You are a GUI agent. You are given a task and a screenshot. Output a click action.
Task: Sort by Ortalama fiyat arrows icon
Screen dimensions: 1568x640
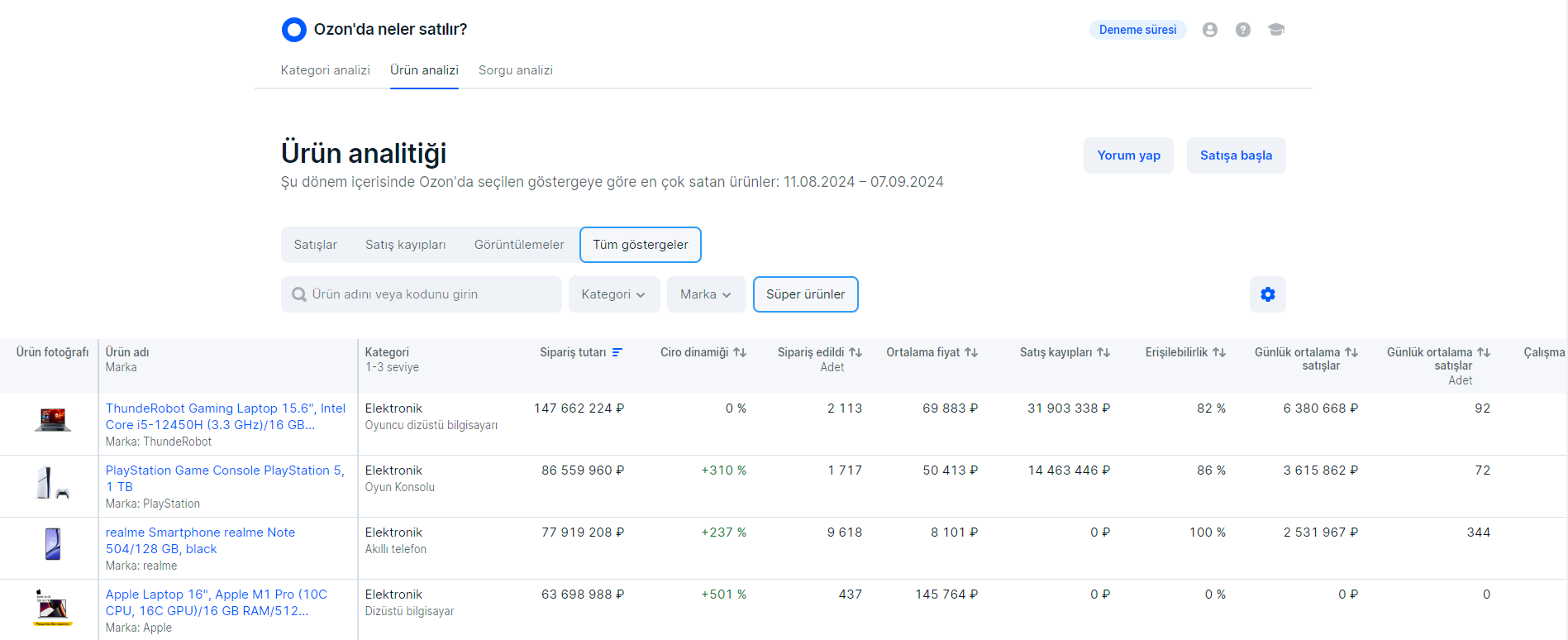pos(971,352)
